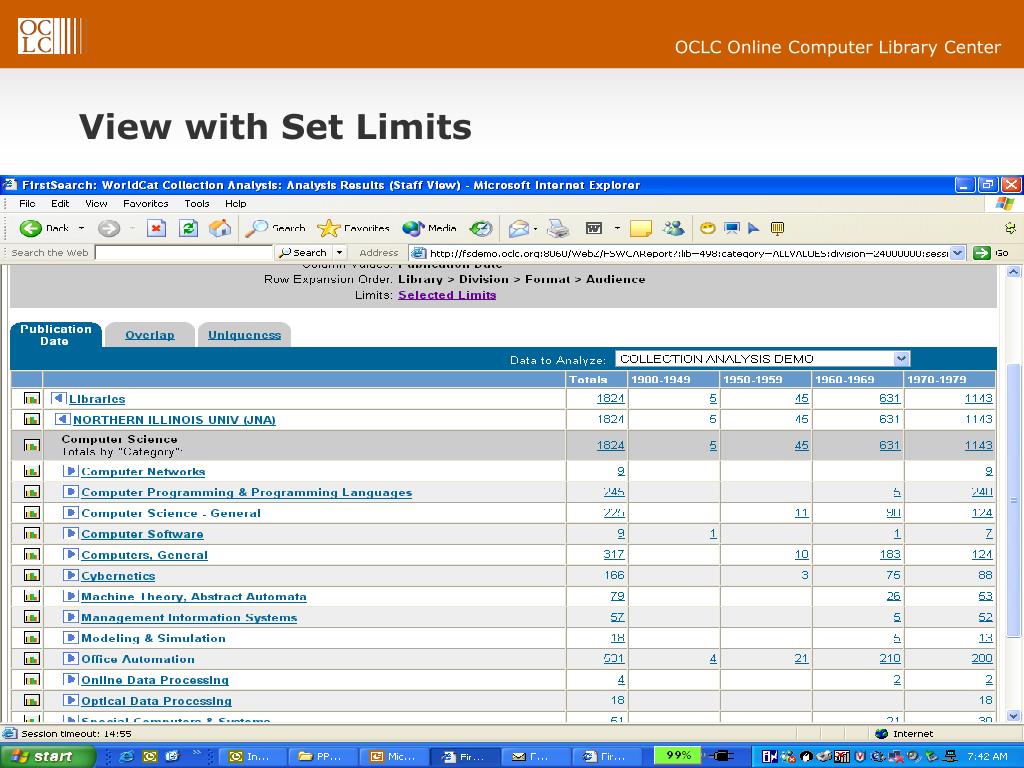Go to Home page icon
Viewport: 1024px width, 768px height.
(x=220, y=228)
